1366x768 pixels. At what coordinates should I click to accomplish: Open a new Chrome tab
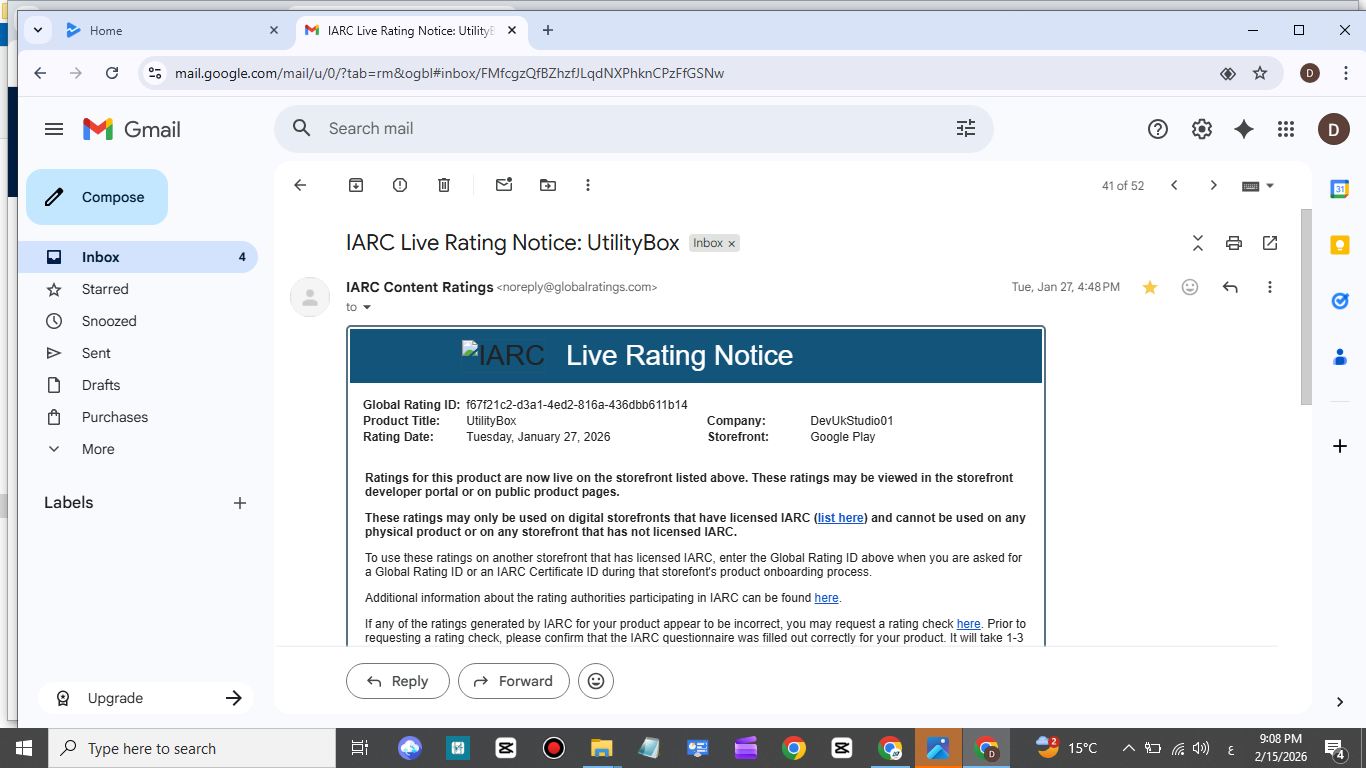click(x=548, y=30)
